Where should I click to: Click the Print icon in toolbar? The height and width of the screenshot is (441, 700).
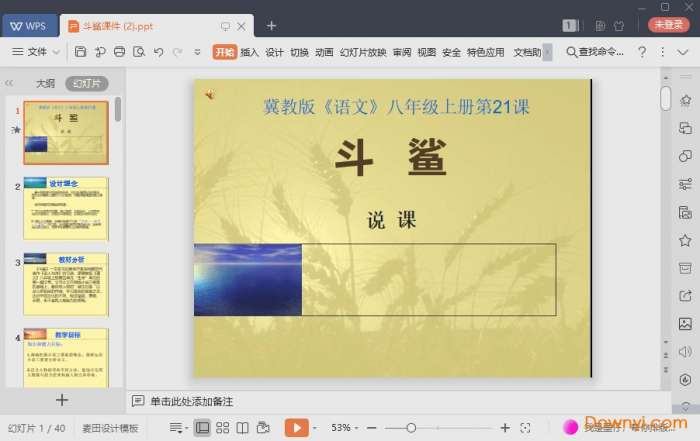(x=119, y=52)
